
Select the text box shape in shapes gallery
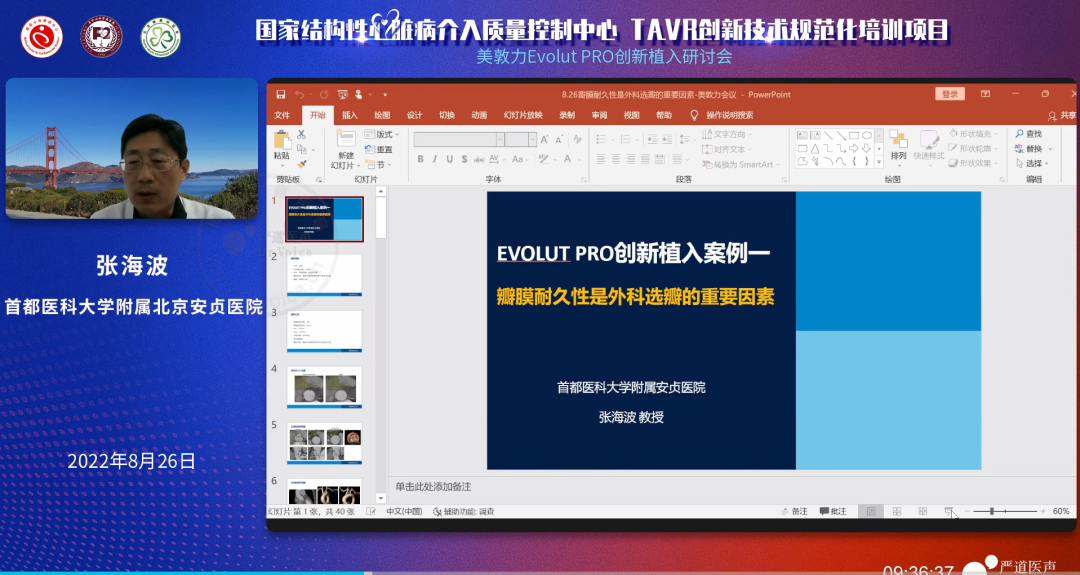click(x=802, y=135)
